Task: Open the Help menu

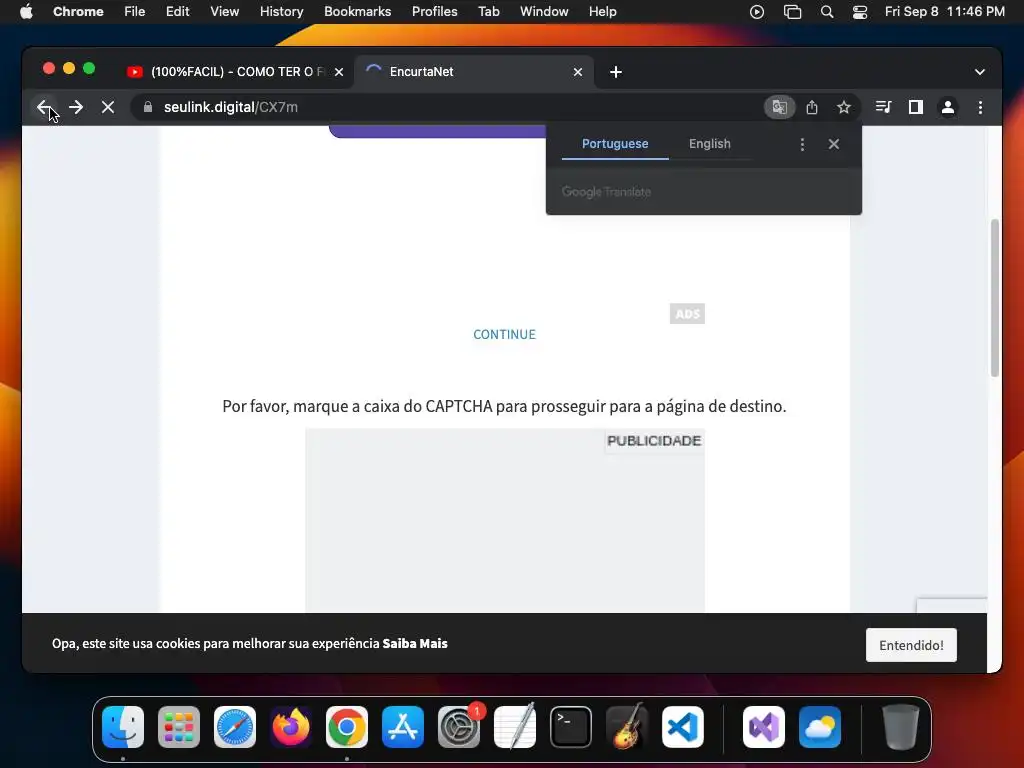Action: 602,12
